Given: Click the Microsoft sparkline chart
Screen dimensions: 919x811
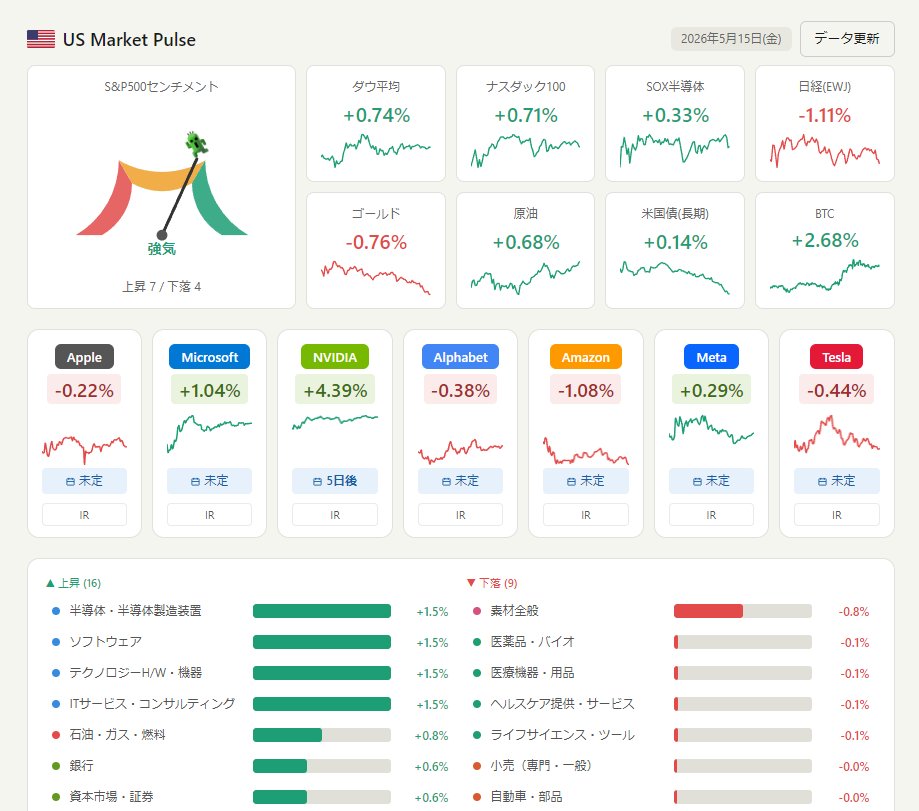Looking at the screenshot, I should [x=209, y=434].
